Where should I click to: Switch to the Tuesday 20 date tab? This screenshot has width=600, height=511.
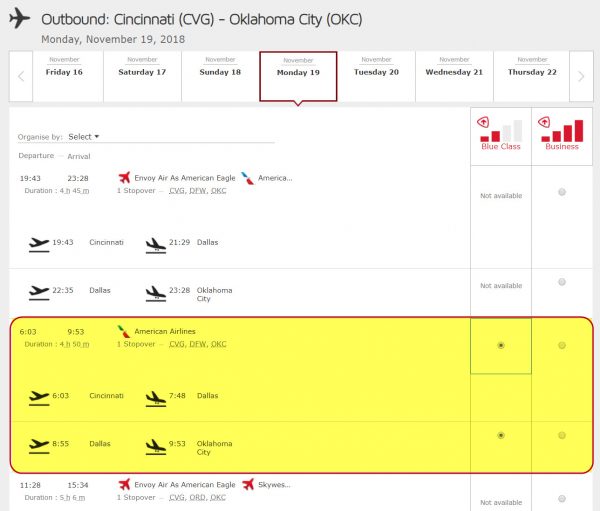click(376, 72)
